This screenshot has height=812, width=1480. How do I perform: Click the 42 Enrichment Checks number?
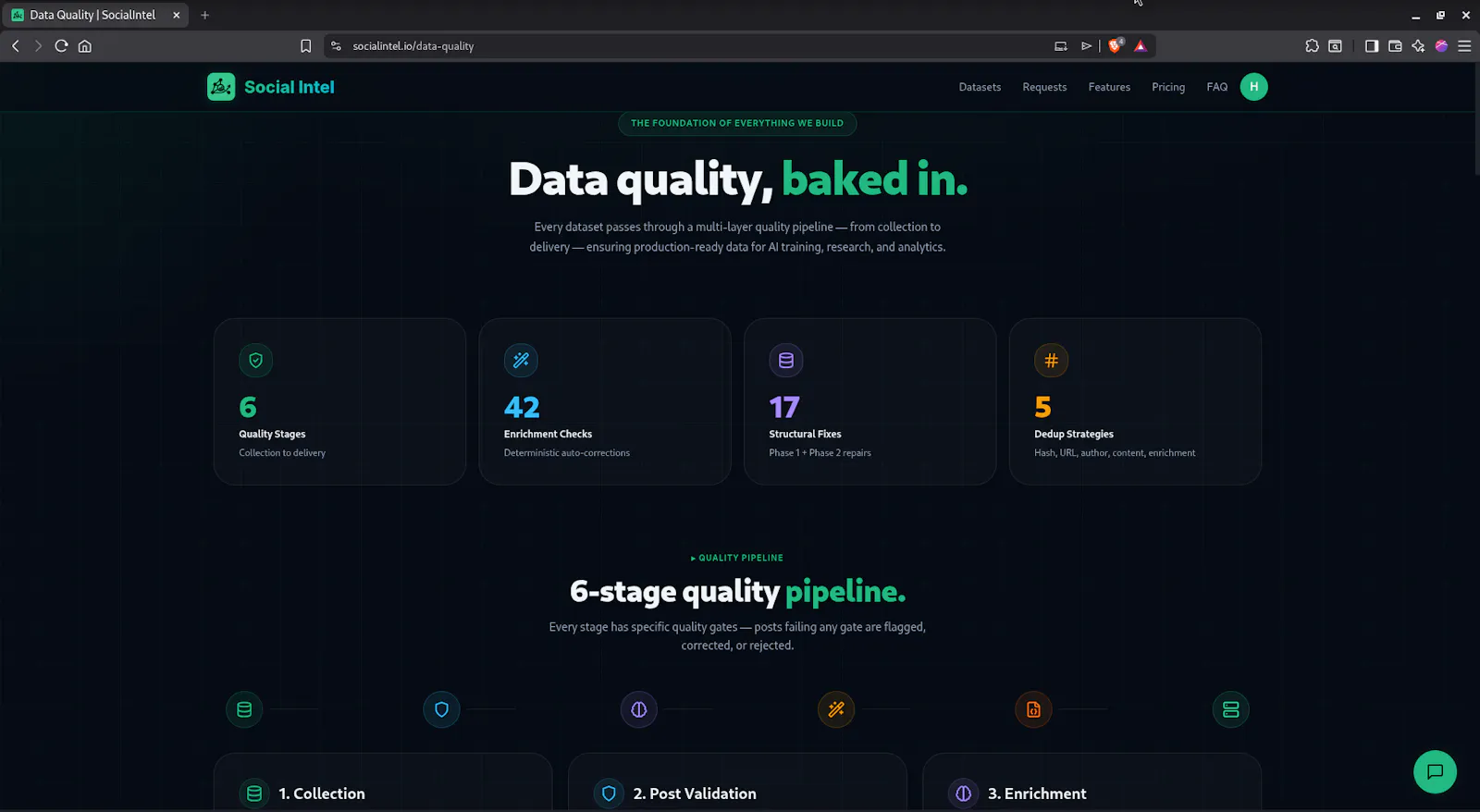[522, 407]
